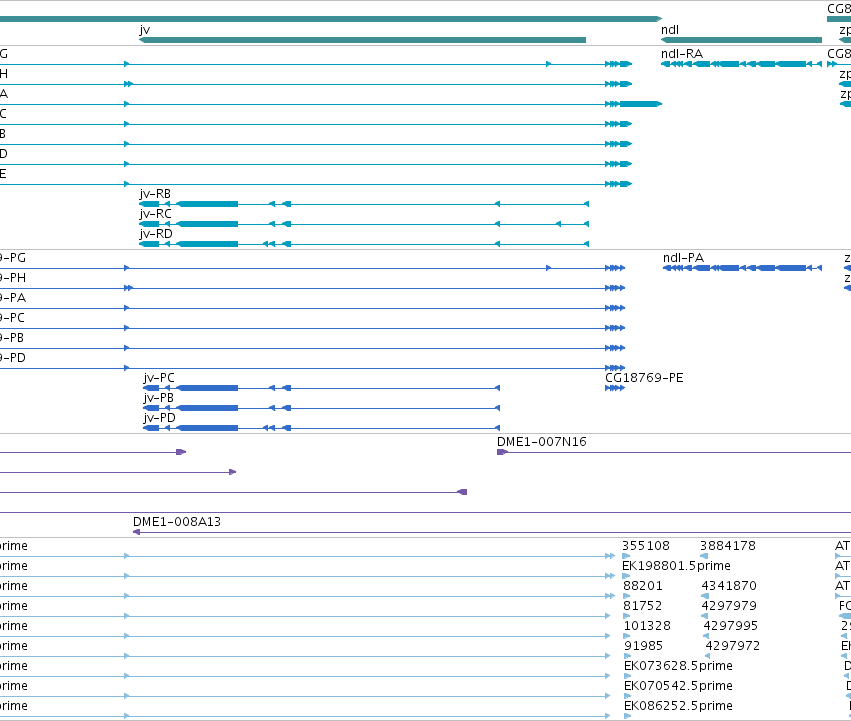This screenshot has height=721, width=851.
Task: Click the 81752 EST label
Action: (643, 606)
